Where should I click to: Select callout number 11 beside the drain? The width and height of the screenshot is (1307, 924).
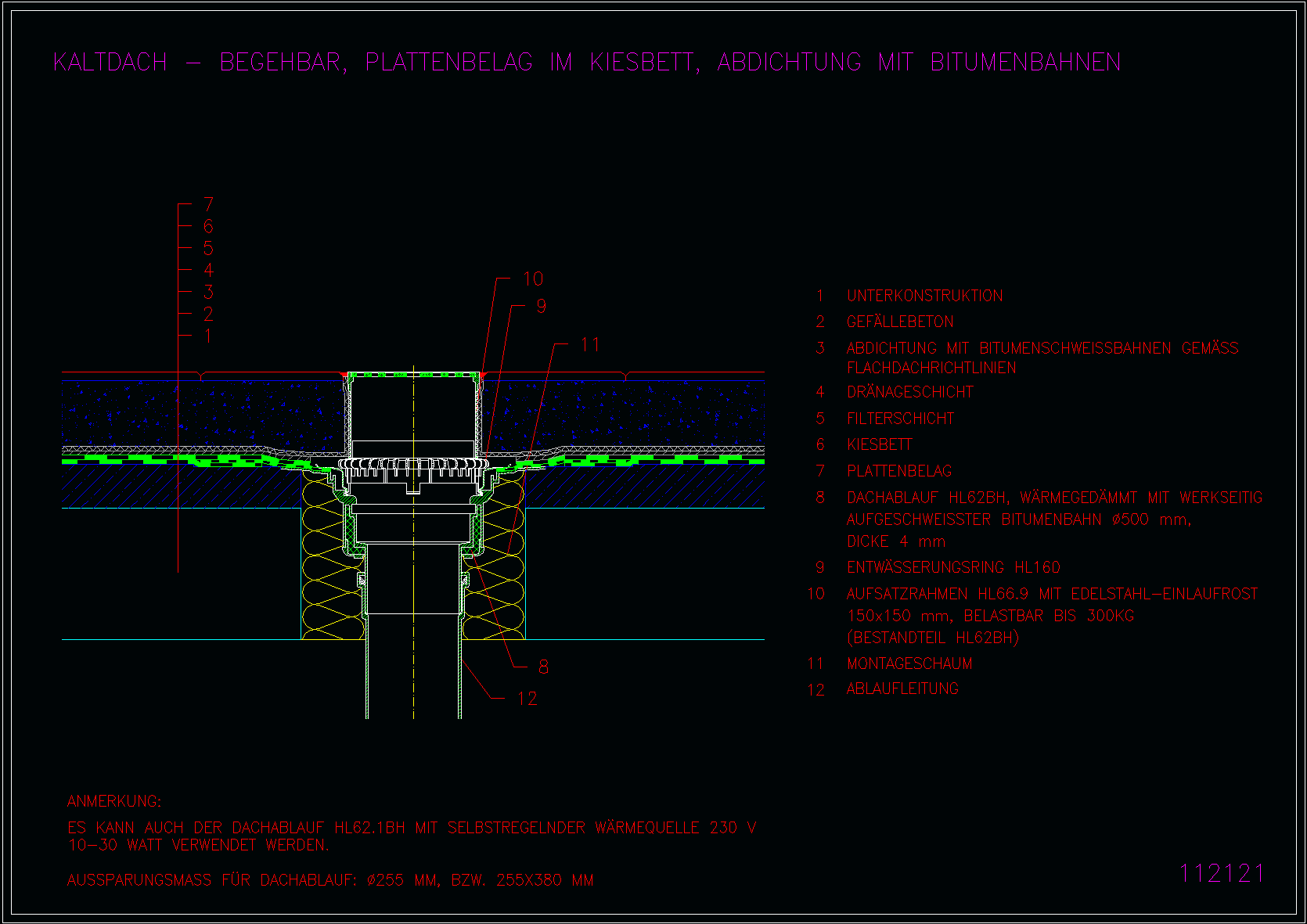click(x=590, y=345)
